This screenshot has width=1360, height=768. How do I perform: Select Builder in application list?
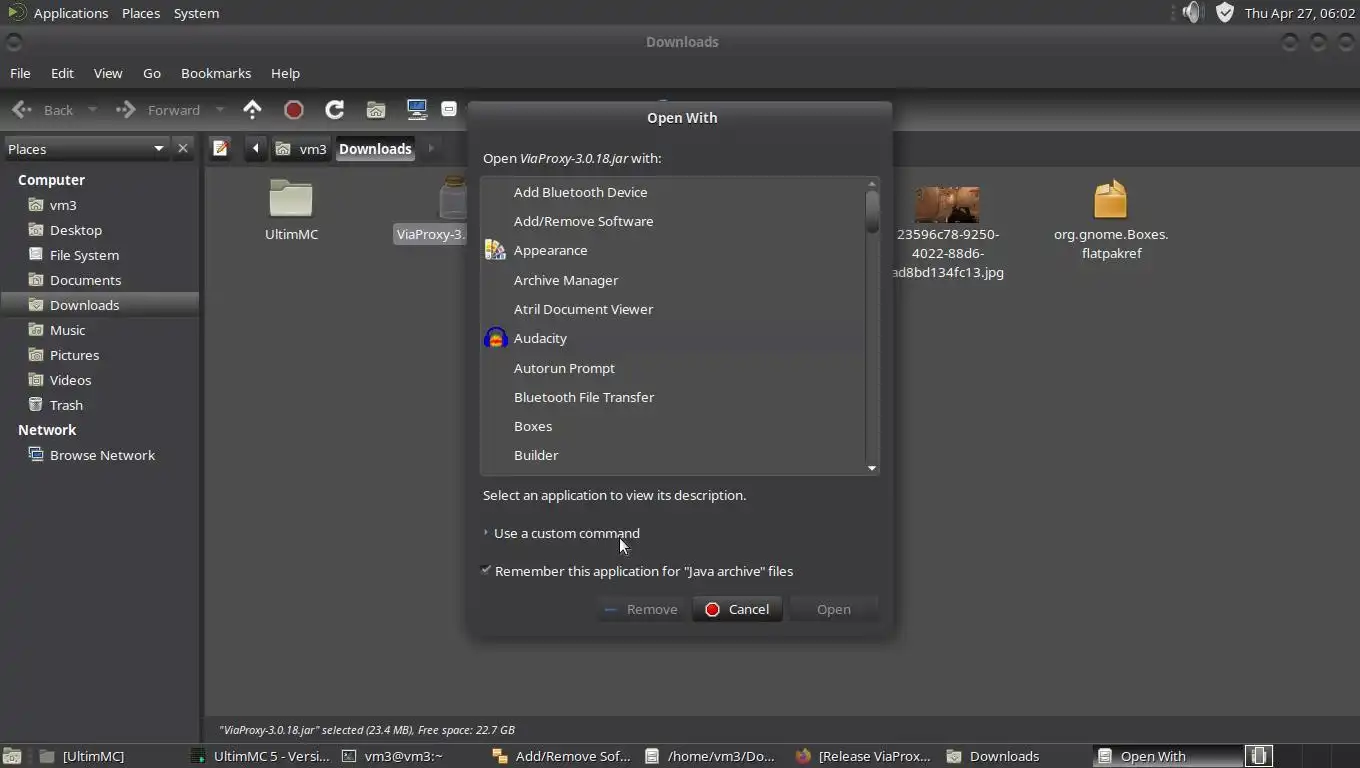[x=673, y=455]
